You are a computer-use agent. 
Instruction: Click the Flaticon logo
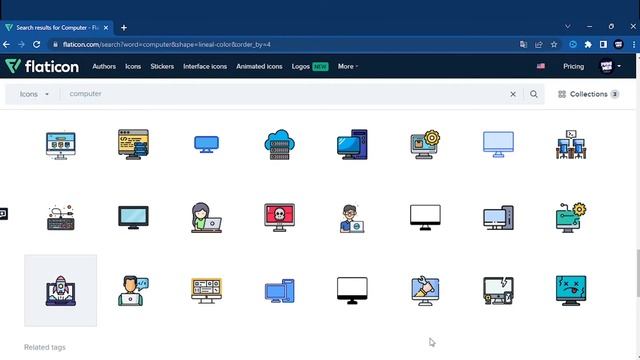42,66
